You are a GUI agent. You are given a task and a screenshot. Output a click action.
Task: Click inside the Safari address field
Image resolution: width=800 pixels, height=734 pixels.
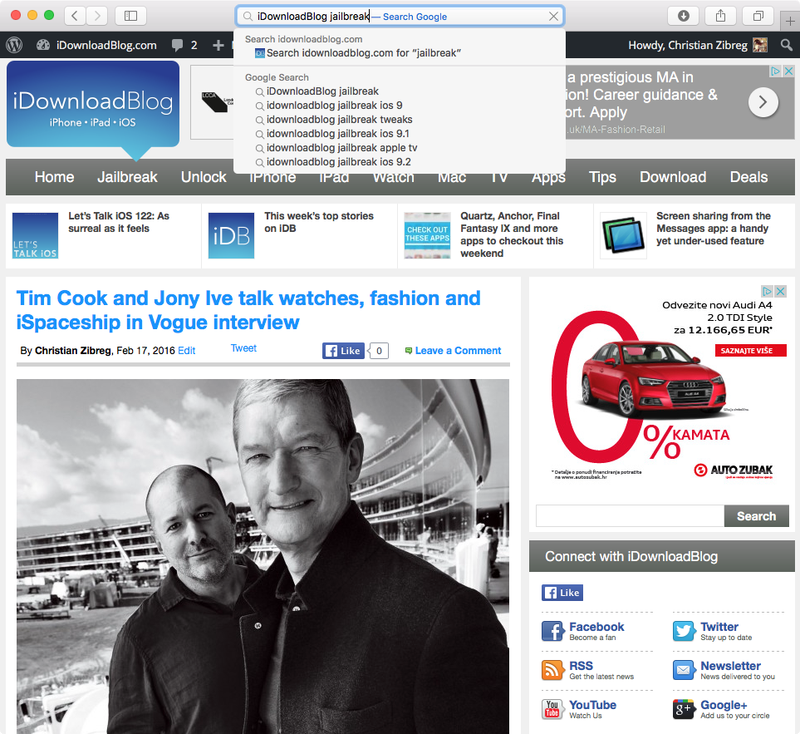(400, 16)
